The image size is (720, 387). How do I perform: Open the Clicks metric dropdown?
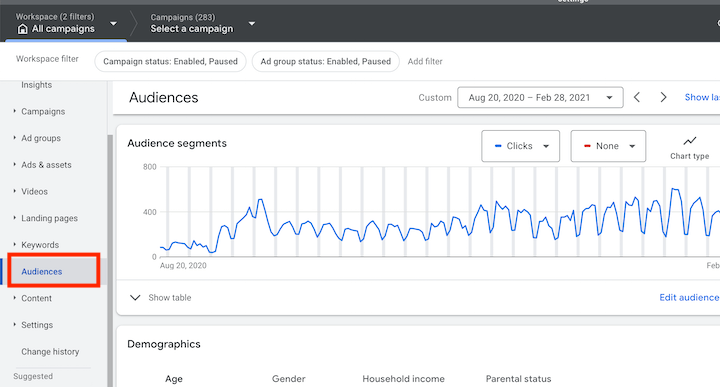pyautogui.click(x=520, y=146)
